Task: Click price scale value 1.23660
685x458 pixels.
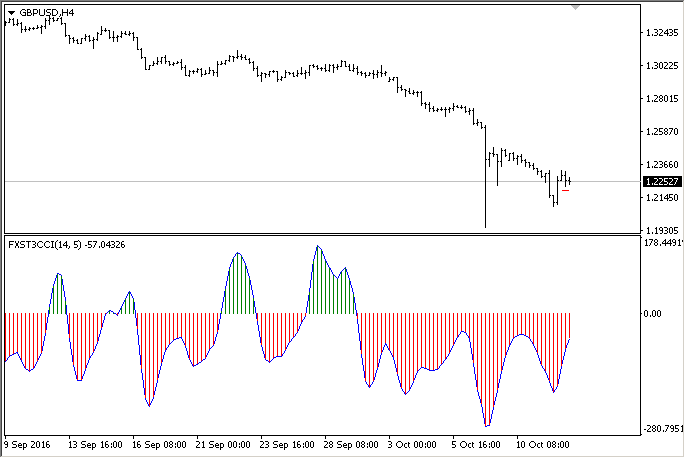Action: (662, 165)
